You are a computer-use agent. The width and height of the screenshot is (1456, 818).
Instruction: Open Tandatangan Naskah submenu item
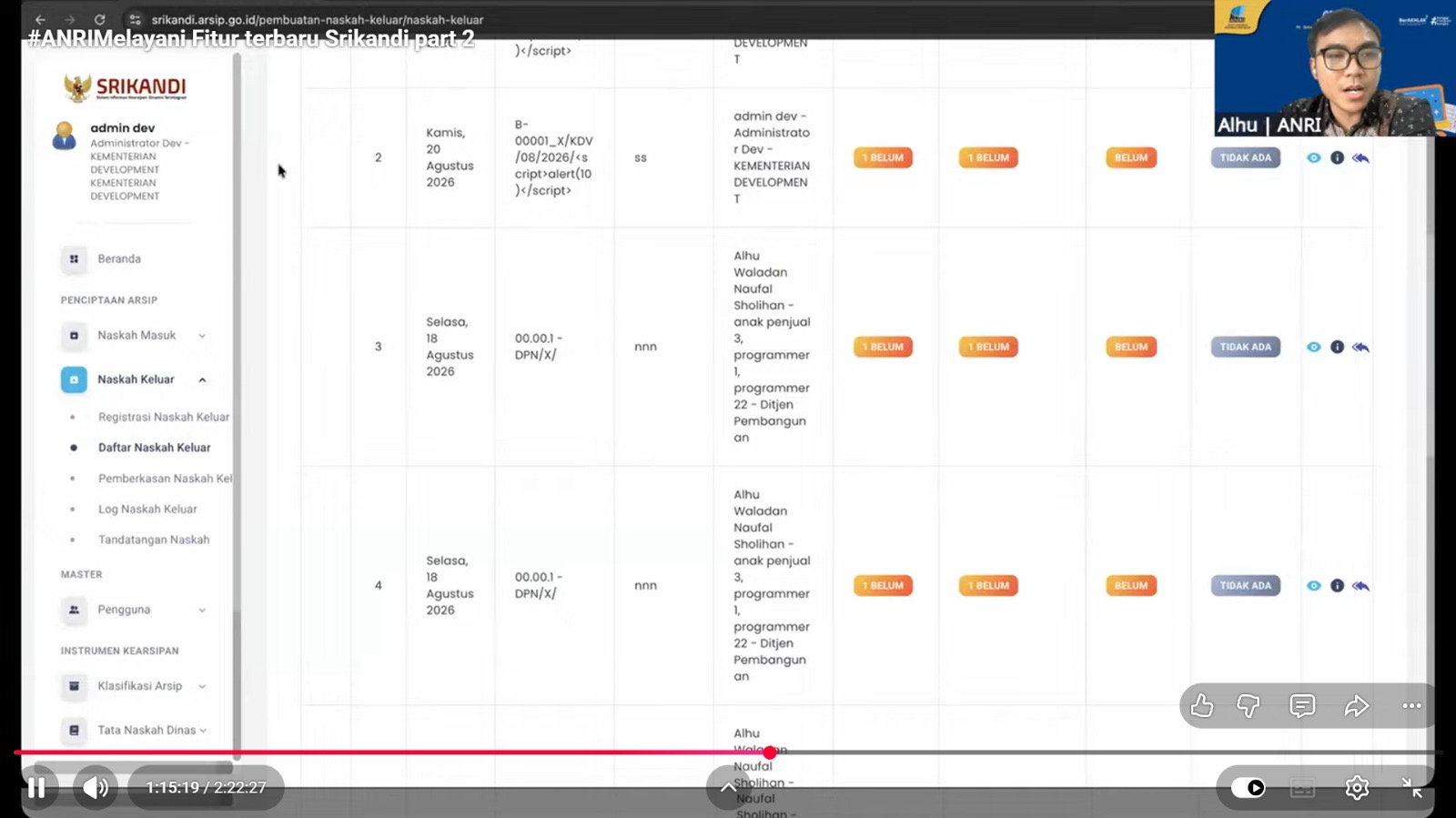154,540
